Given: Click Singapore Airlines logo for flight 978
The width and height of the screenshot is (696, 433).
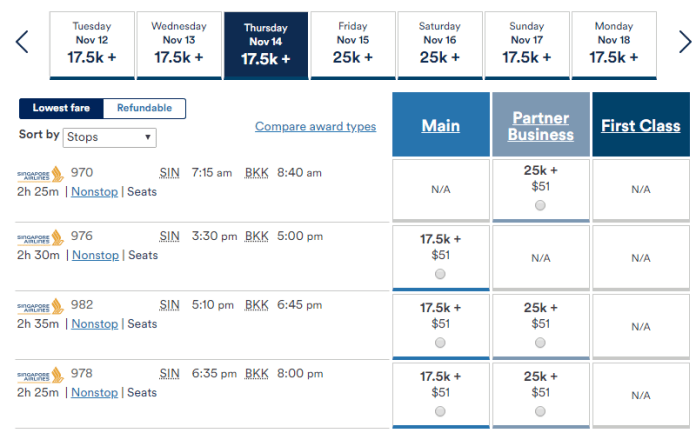Looking at the screenshot, I should (x=41, y=375).
